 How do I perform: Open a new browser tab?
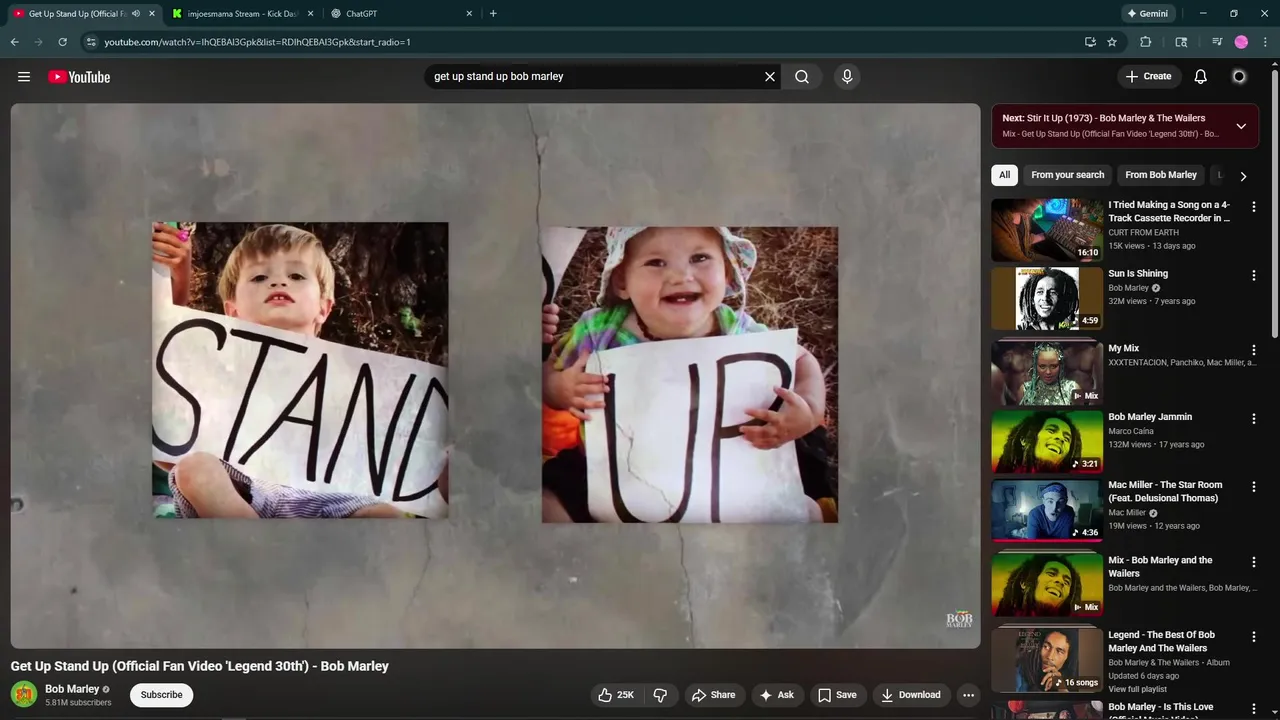point(493,14)
